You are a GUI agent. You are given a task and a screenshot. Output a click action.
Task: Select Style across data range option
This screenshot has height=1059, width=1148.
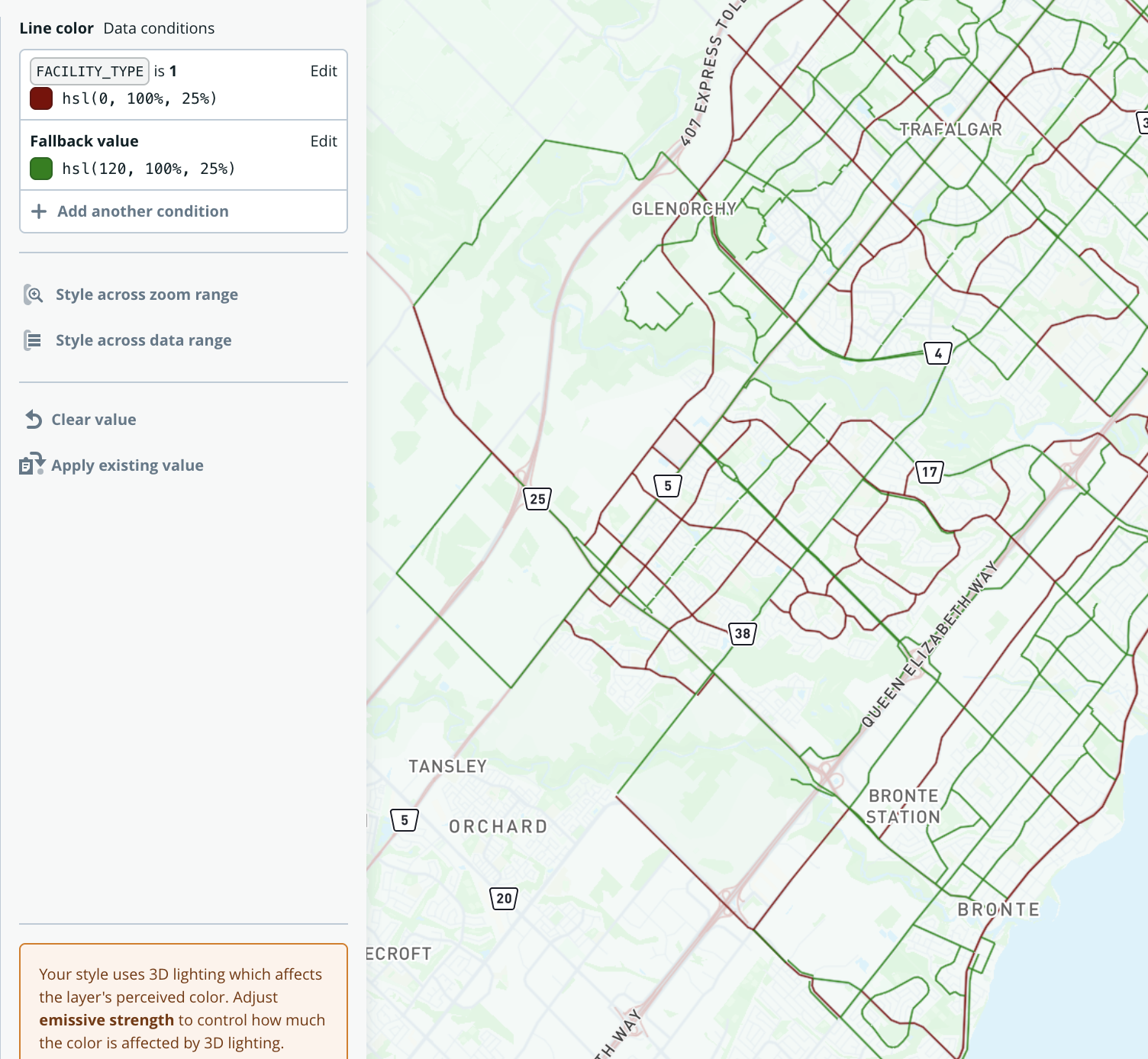point(143,340)
